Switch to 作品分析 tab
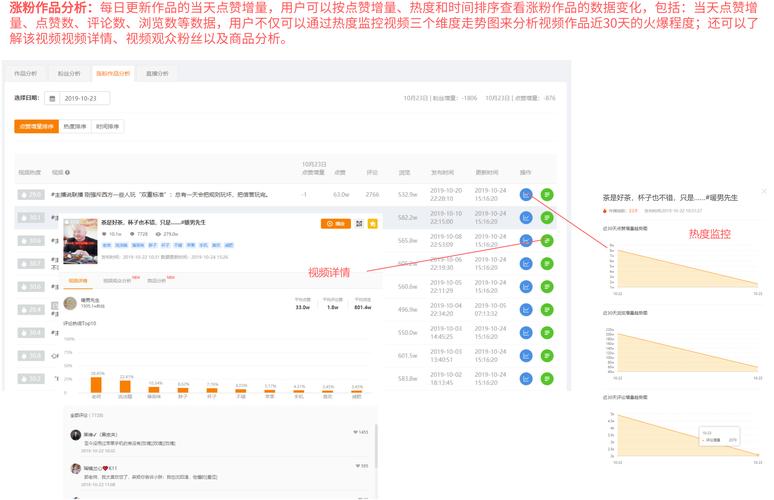Screen dimensions: 774x500 click(26, 73)
